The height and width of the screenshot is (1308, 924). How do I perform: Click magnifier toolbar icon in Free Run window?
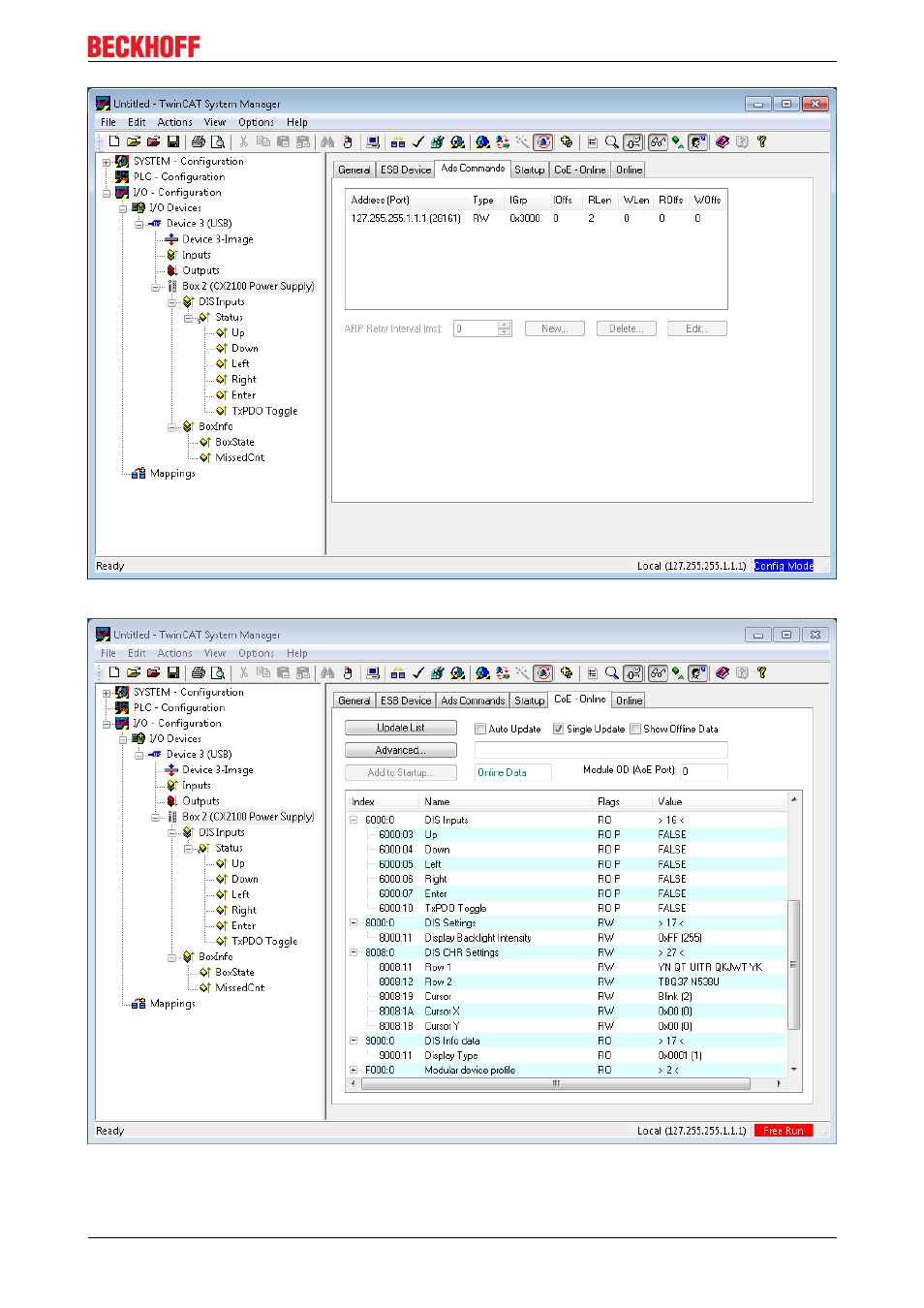click(612, 672)
